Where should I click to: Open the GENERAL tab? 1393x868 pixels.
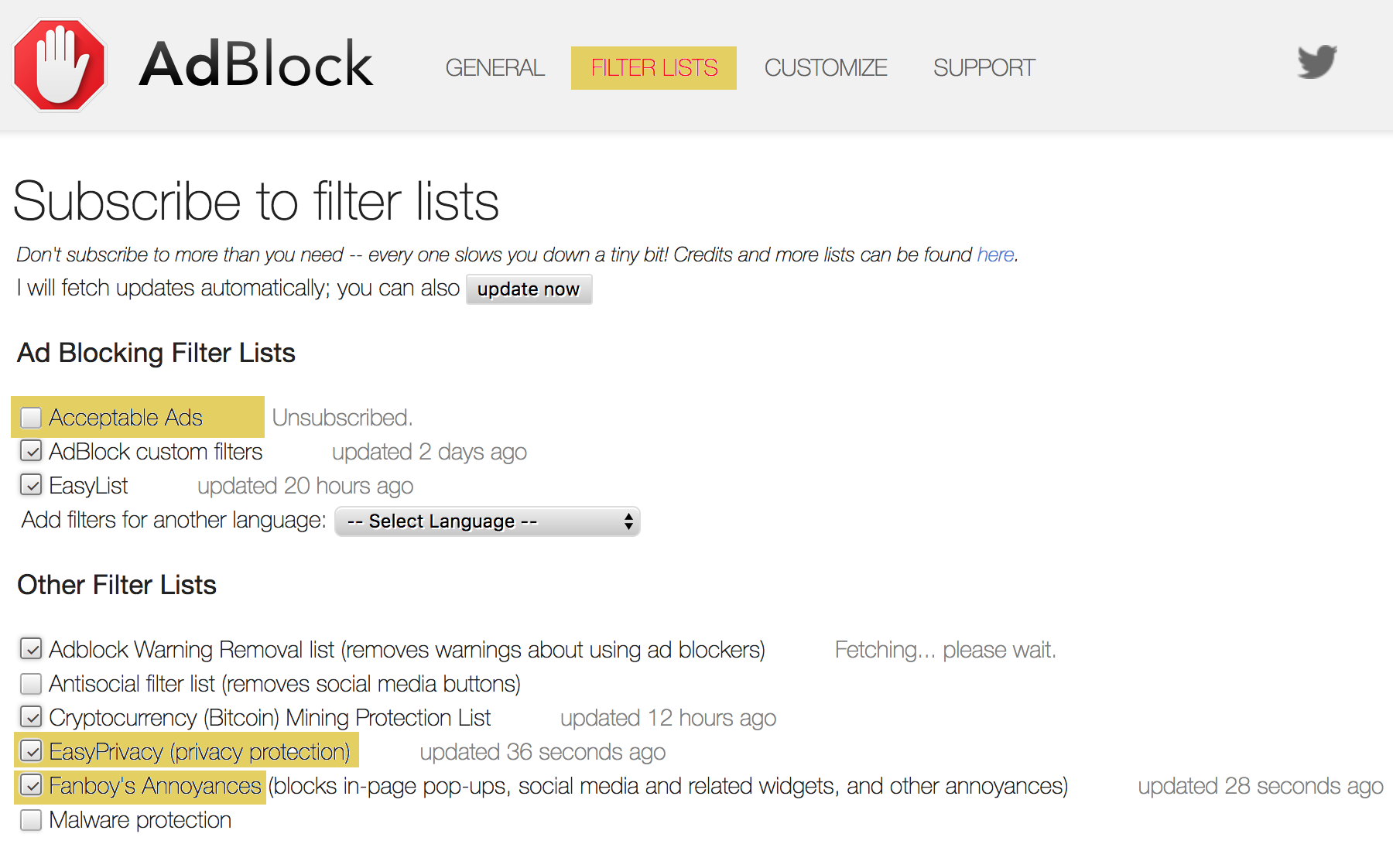(495, 68)
